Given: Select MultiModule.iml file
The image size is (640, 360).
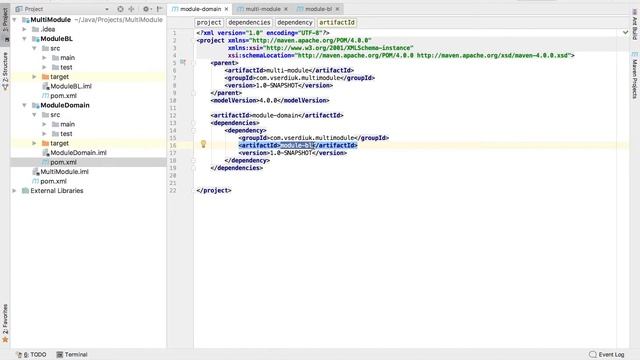Looking at the screenshot, I should [x=64, y=171].
